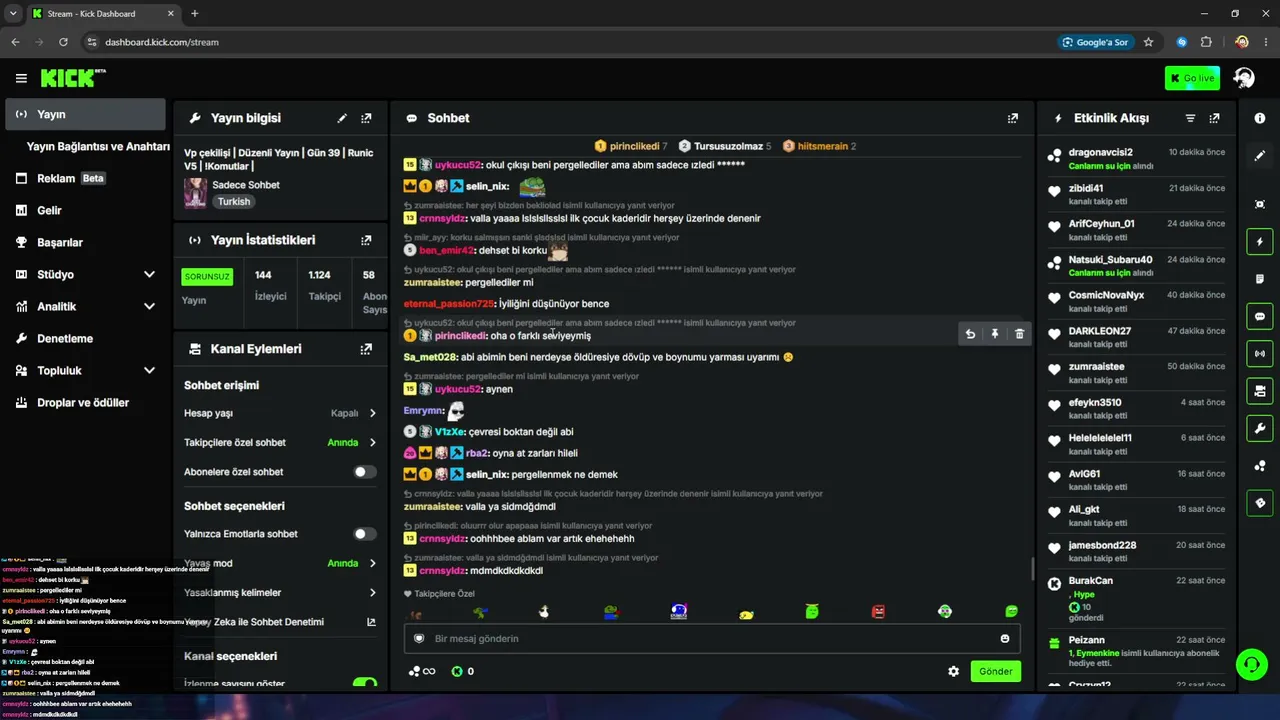Pop out the Yayın bilgisi panel
The height and width of the screenshot is (720, 1280).
(x=366, y=118)
